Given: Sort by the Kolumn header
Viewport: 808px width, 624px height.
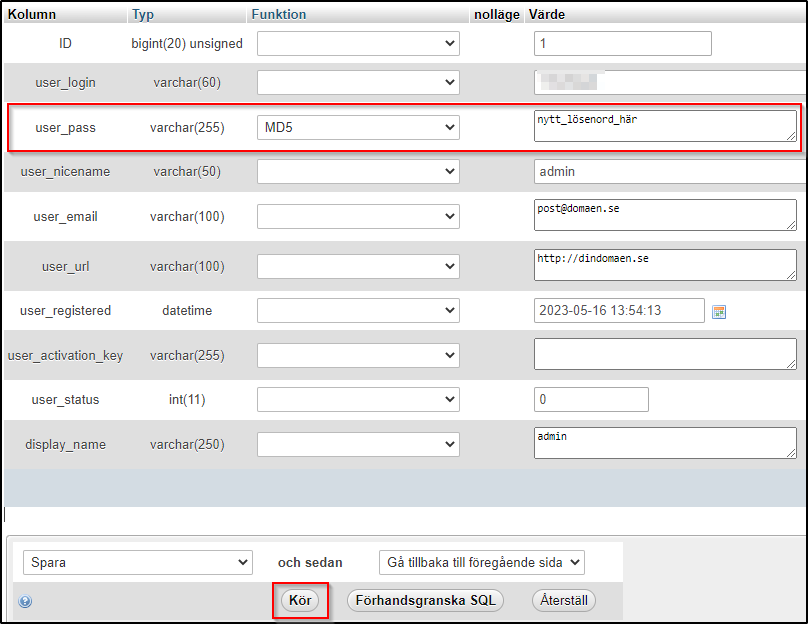Looking at the screenshot, I should pyautogui.click(x=32, y=15).
